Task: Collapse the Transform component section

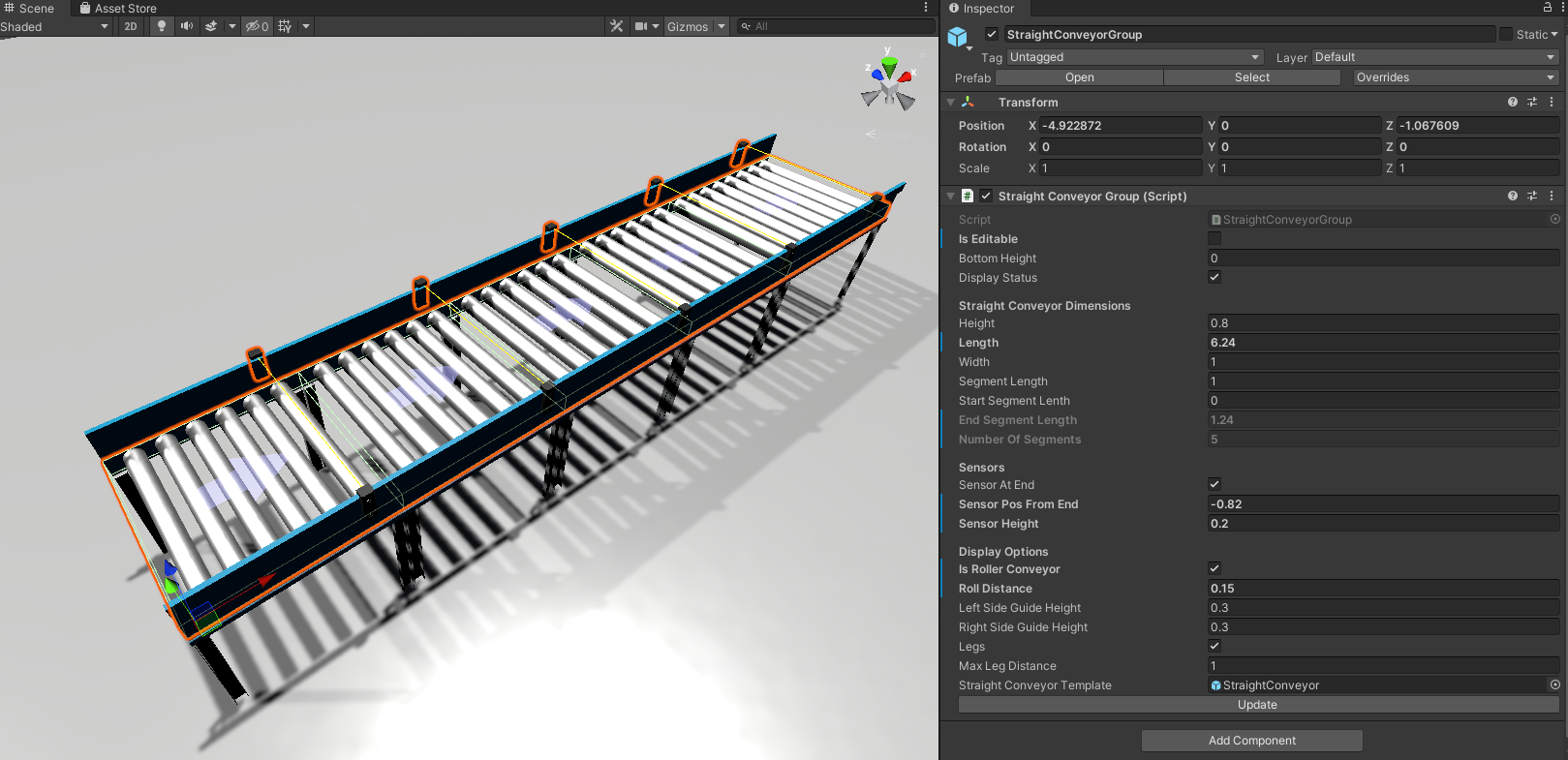Action: [951, 102]
